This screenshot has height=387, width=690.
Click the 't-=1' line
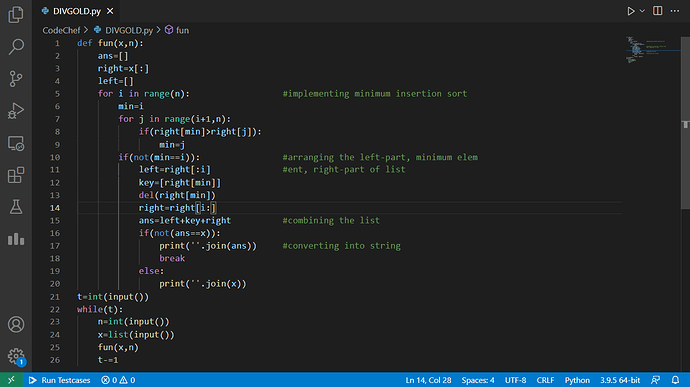pos(108,360)
